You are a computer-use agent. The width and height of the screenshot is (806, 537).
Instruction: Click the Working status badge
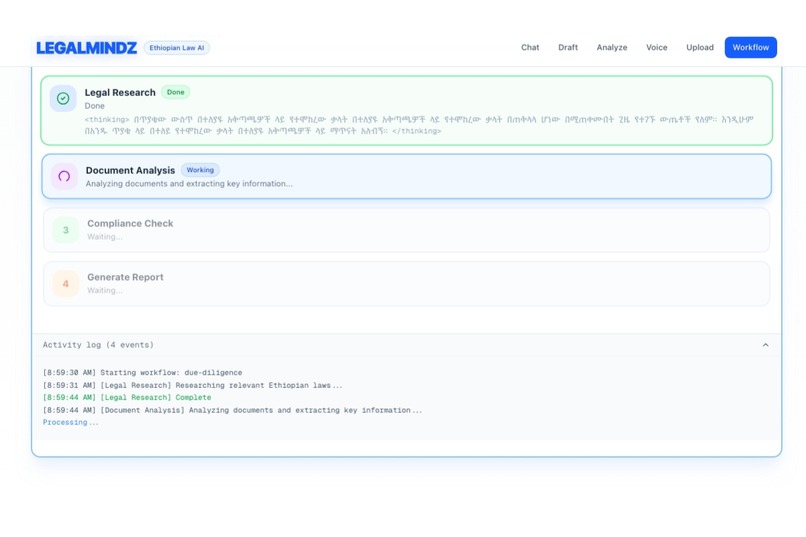[x=200, y=170]
